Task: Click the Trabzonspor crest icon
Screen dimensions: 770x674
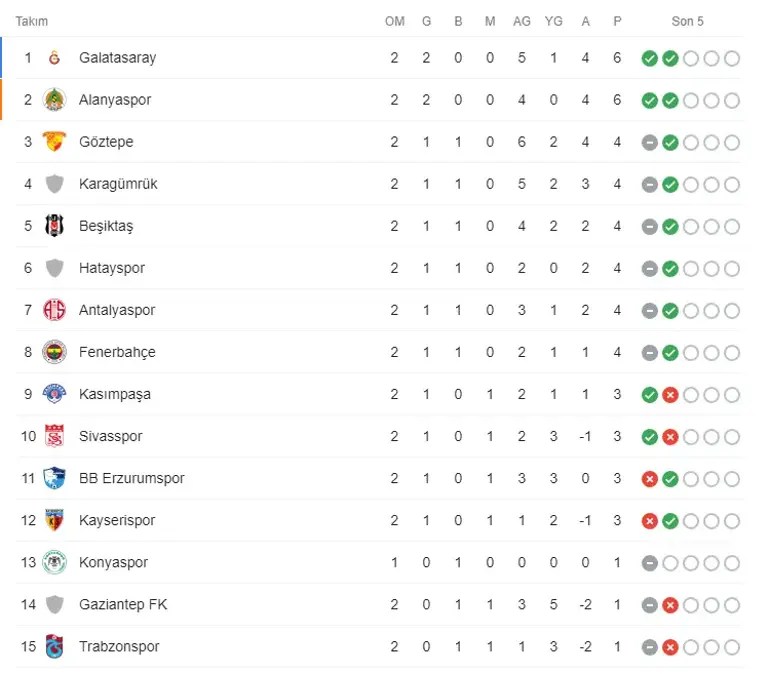Action: click(54, 646)
